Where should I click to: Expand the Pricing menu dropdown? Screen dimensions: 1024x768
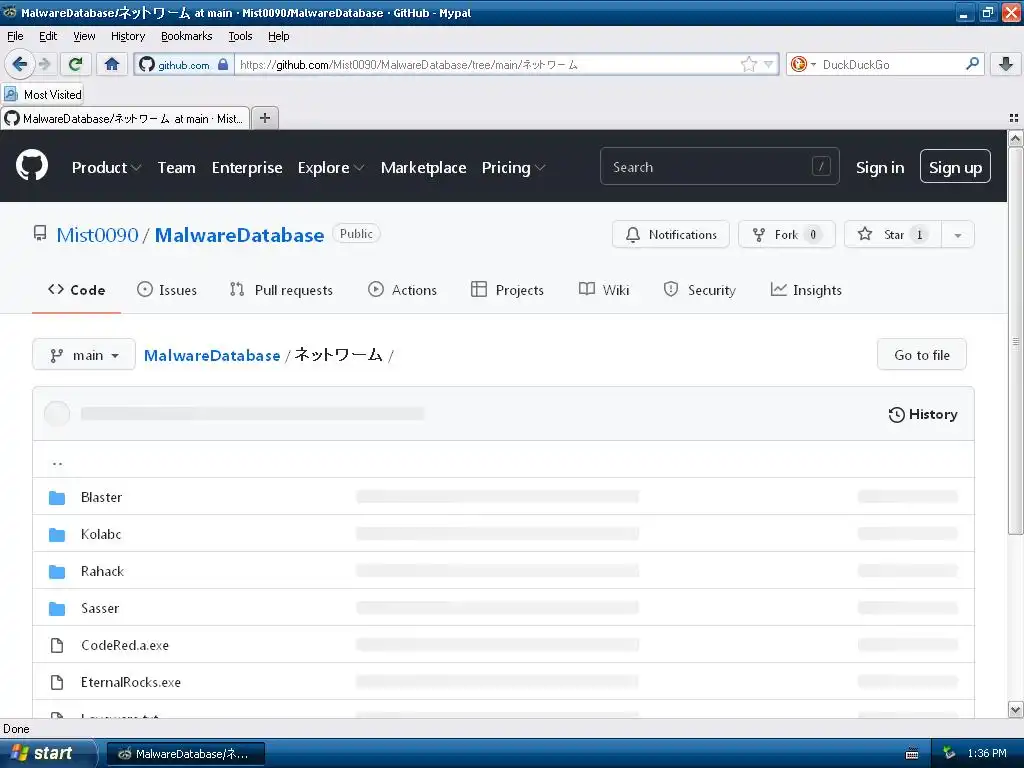(x=513, y=168)
